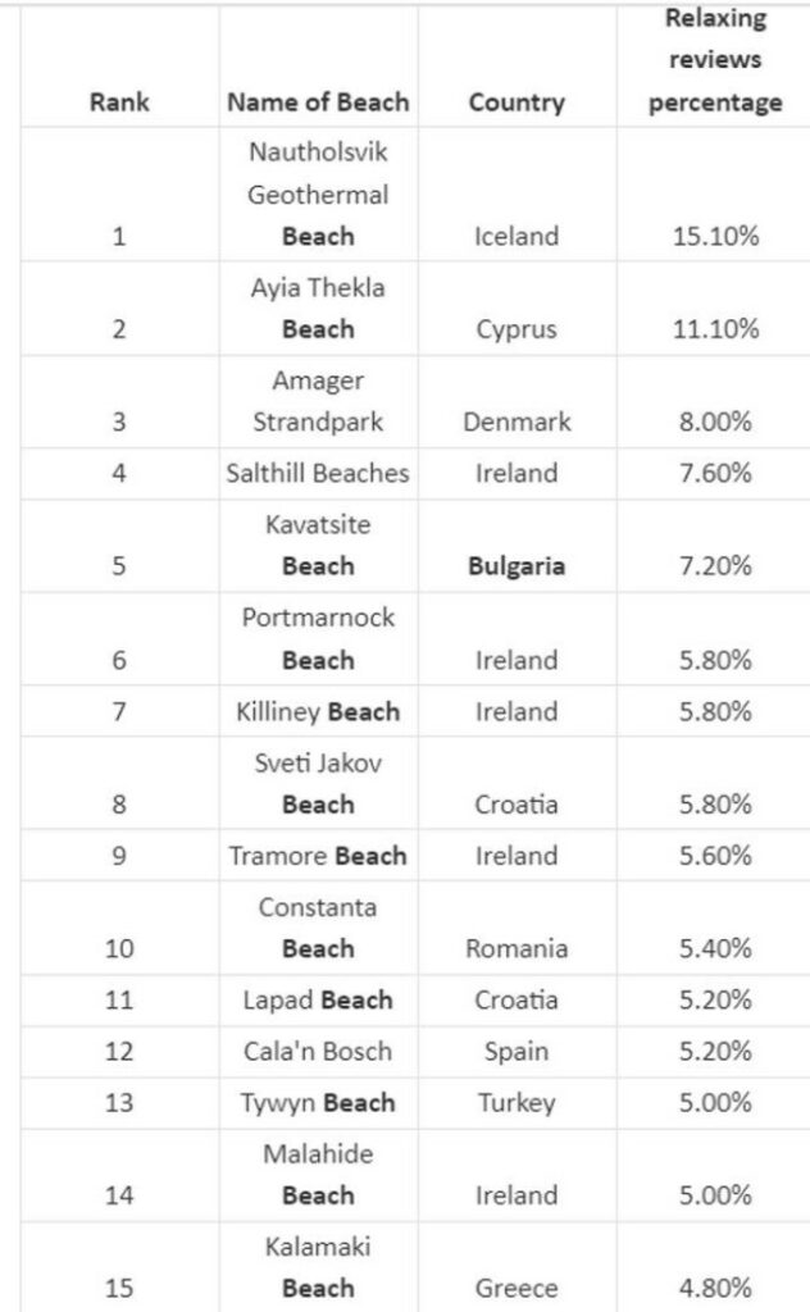Image resolution: width=810 pixels, height=1312 pixels.
Task: Select the Country column header
Action: 516,102
